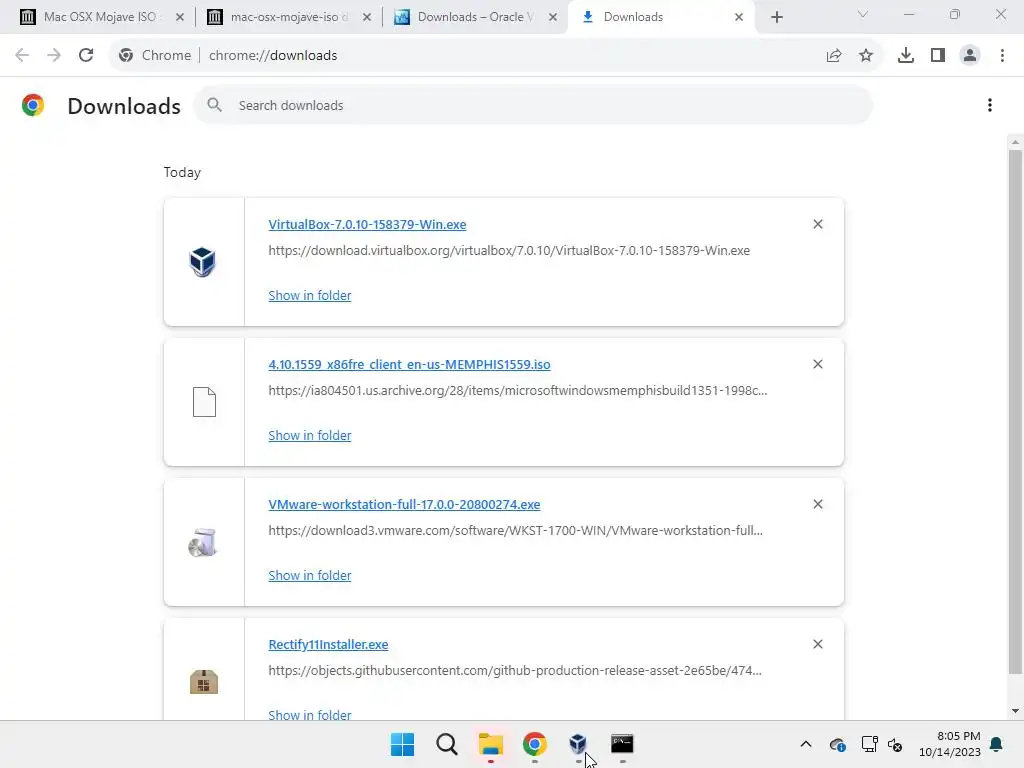Click the VirtualBox cube file icon
Image resolution: width=1024 pixels, height=768 pixels.
tap(202, 262)
